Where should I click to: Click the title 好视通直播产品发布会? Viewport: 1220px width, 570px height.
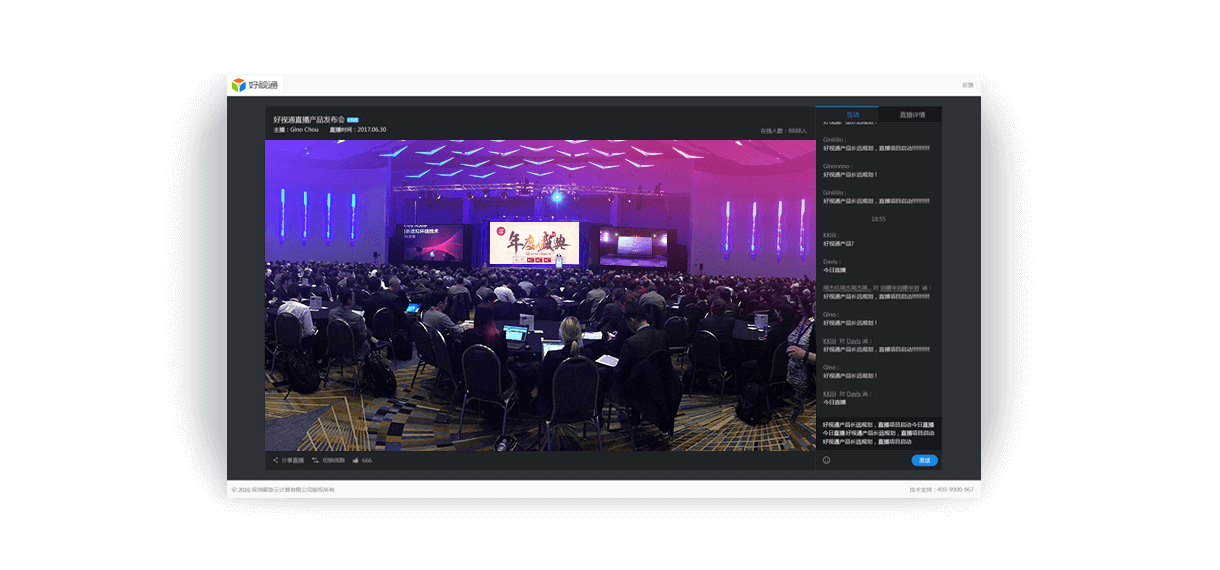click(x=309, y=119)
